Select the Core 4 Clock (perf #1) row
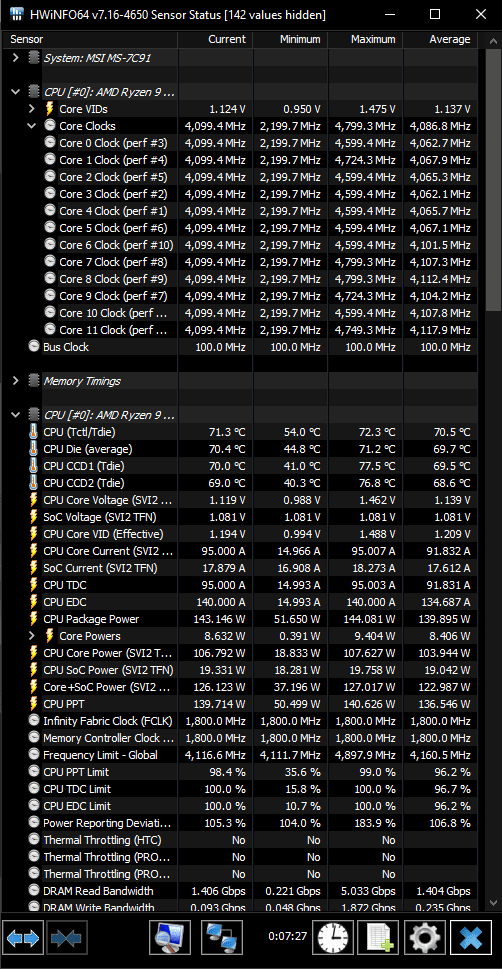Image resolution: width=502 pixels, height=969 pixels. pyautogui.click(x=241, y=211)
